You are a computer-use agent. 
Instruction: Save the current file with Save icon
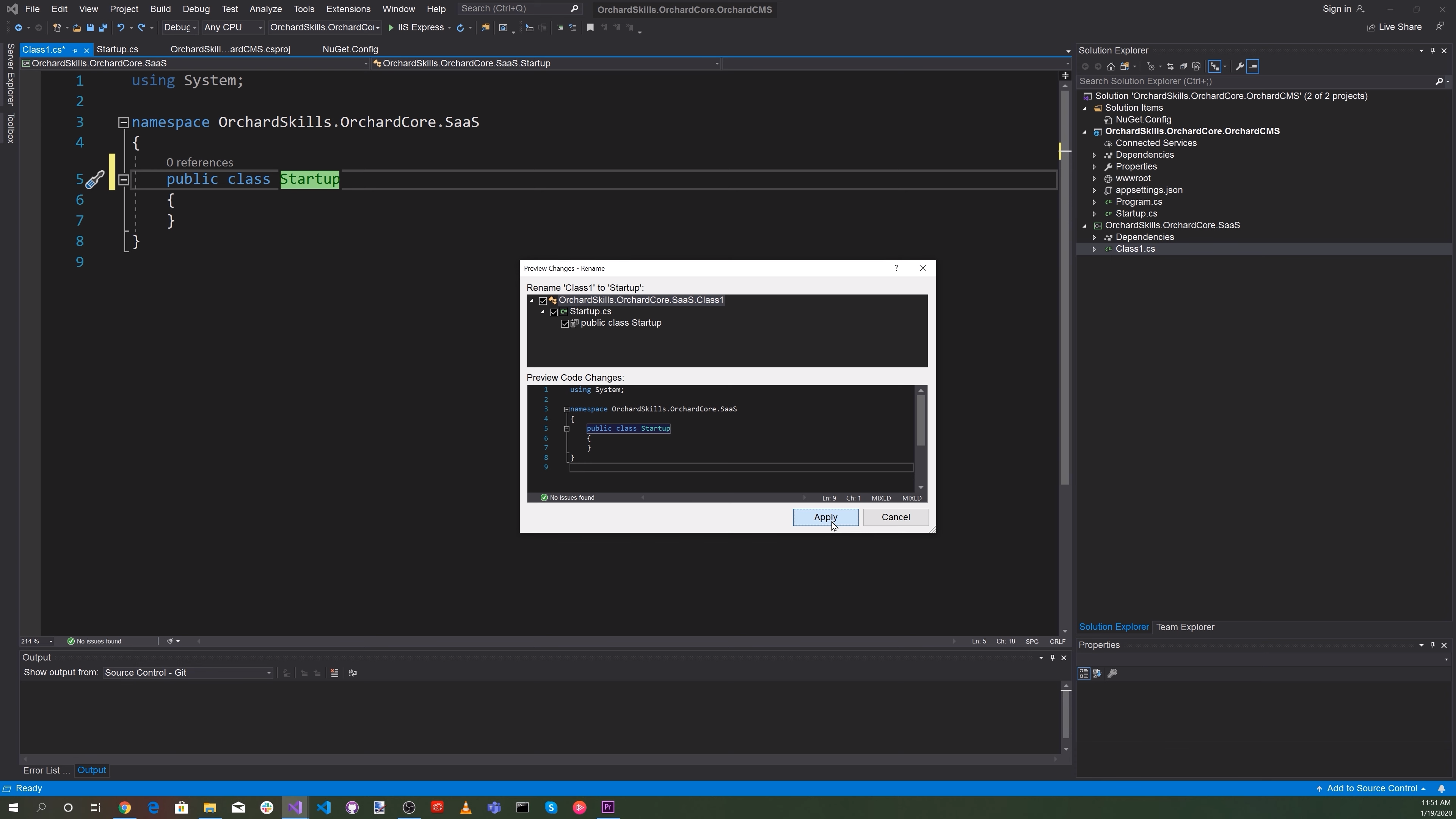(x=90, y=28)
